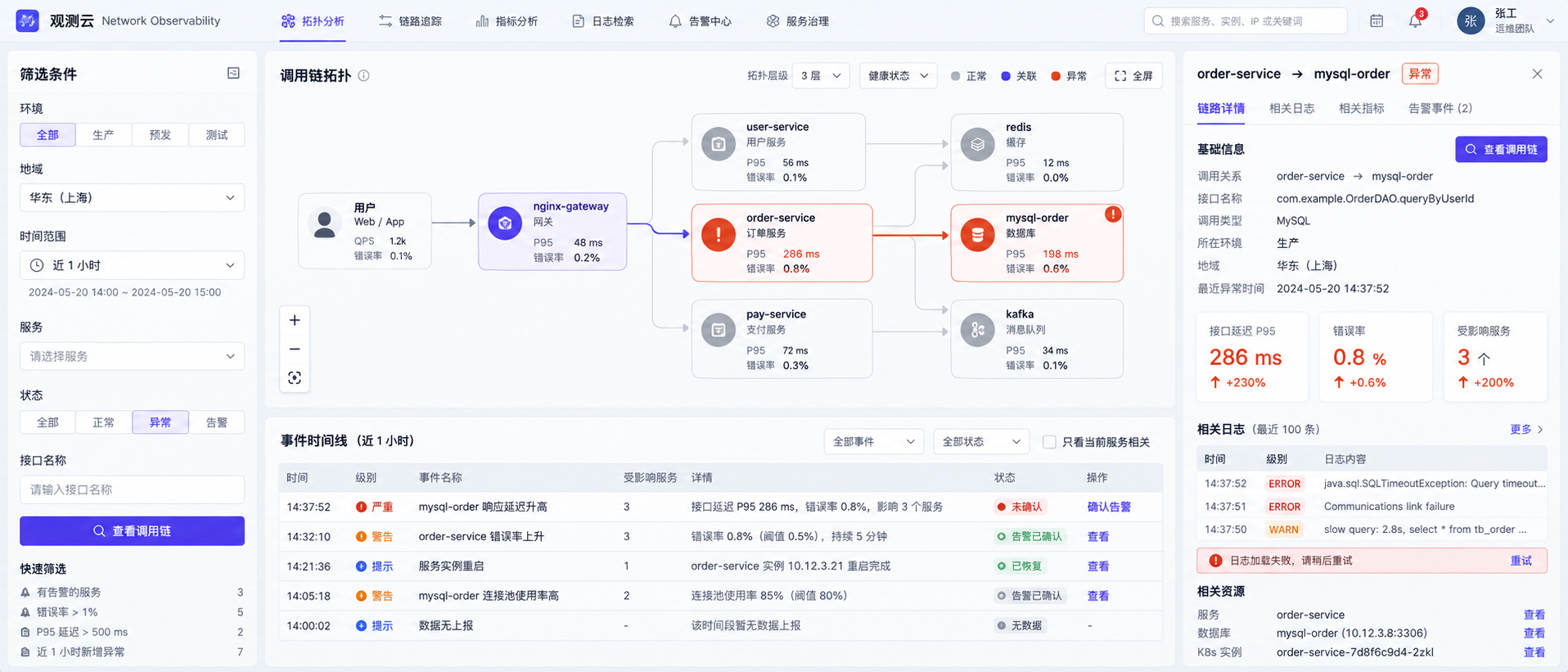Click 重试 to reload logs

coord(1521,561)
